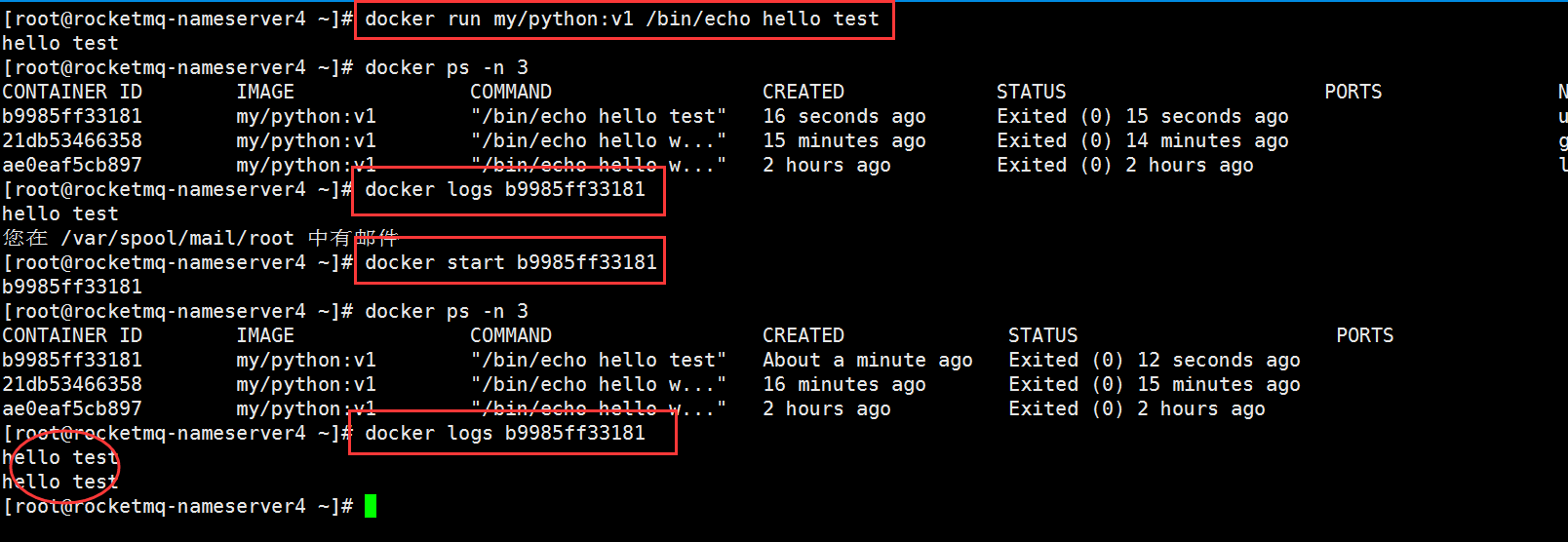Click "16 seconds ago" in CREATED column
The image size is (1568, 542).
pos(844,116)
